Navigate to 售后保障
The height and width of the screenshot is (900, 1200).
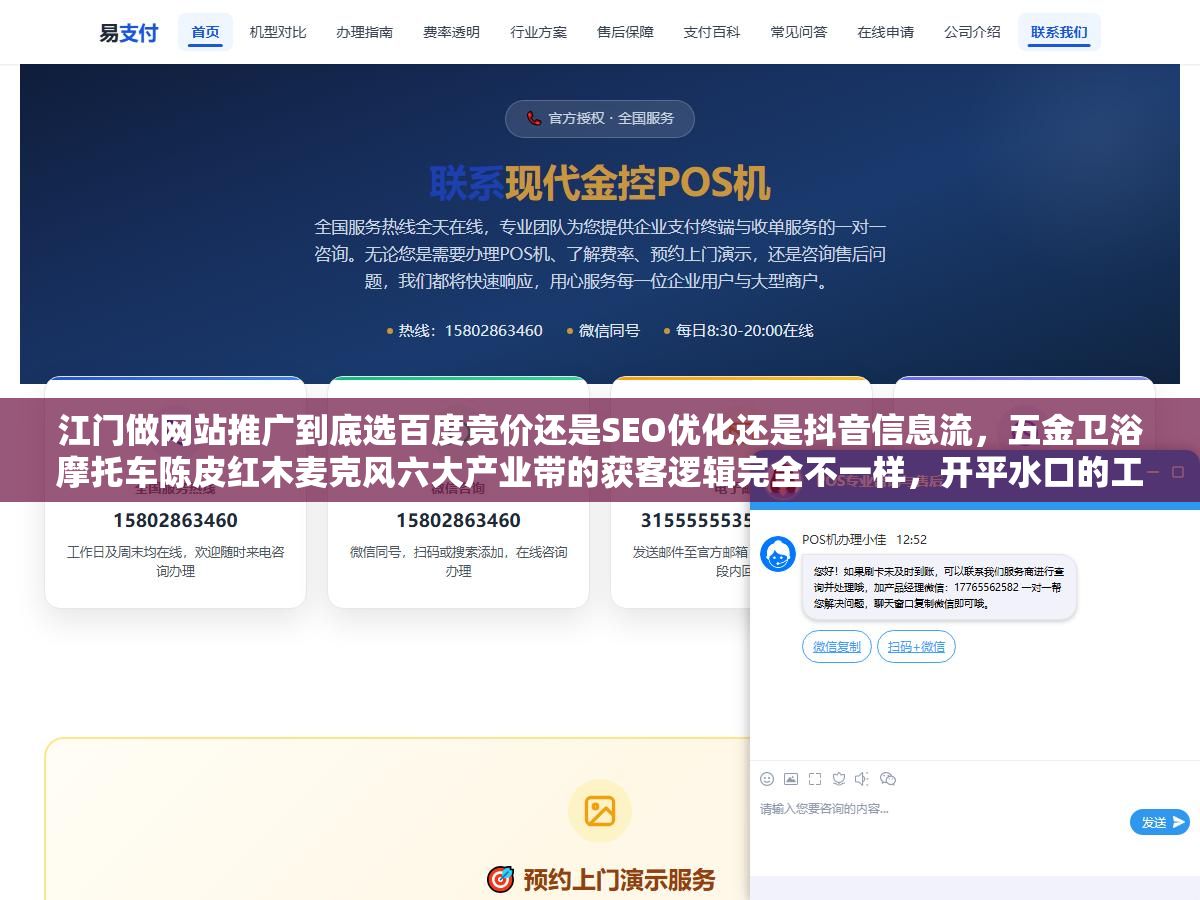tap(625, 32)
